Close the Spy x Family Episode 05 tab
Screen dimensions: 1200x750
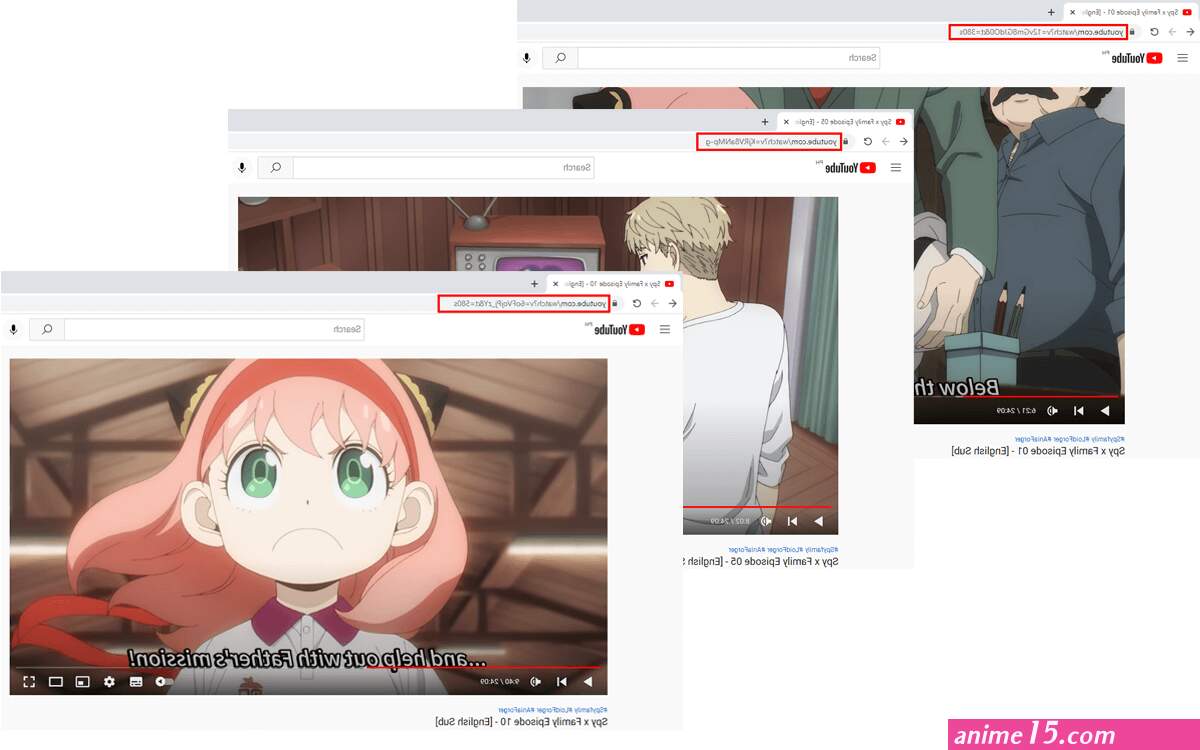pos(784,122)
